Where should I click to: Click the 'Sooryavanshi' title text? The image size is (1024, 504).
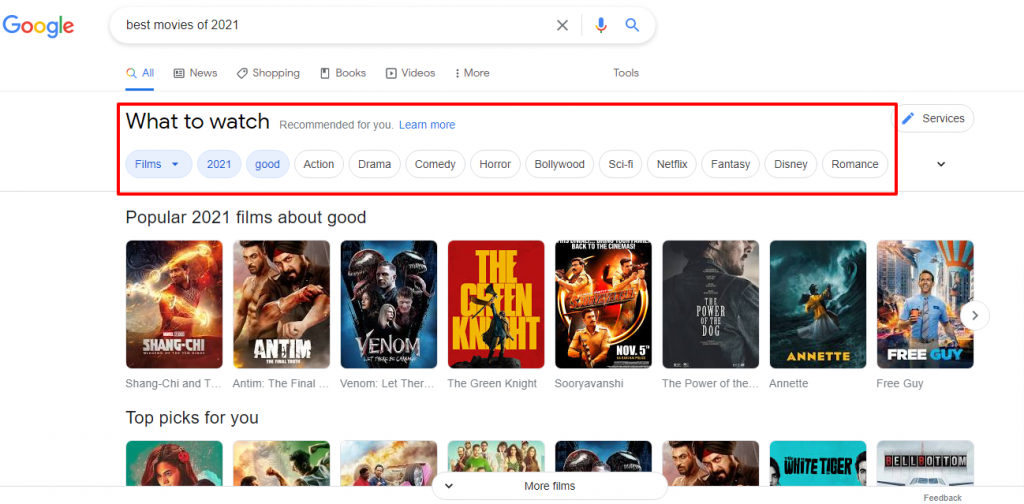(x=589, y=383)
